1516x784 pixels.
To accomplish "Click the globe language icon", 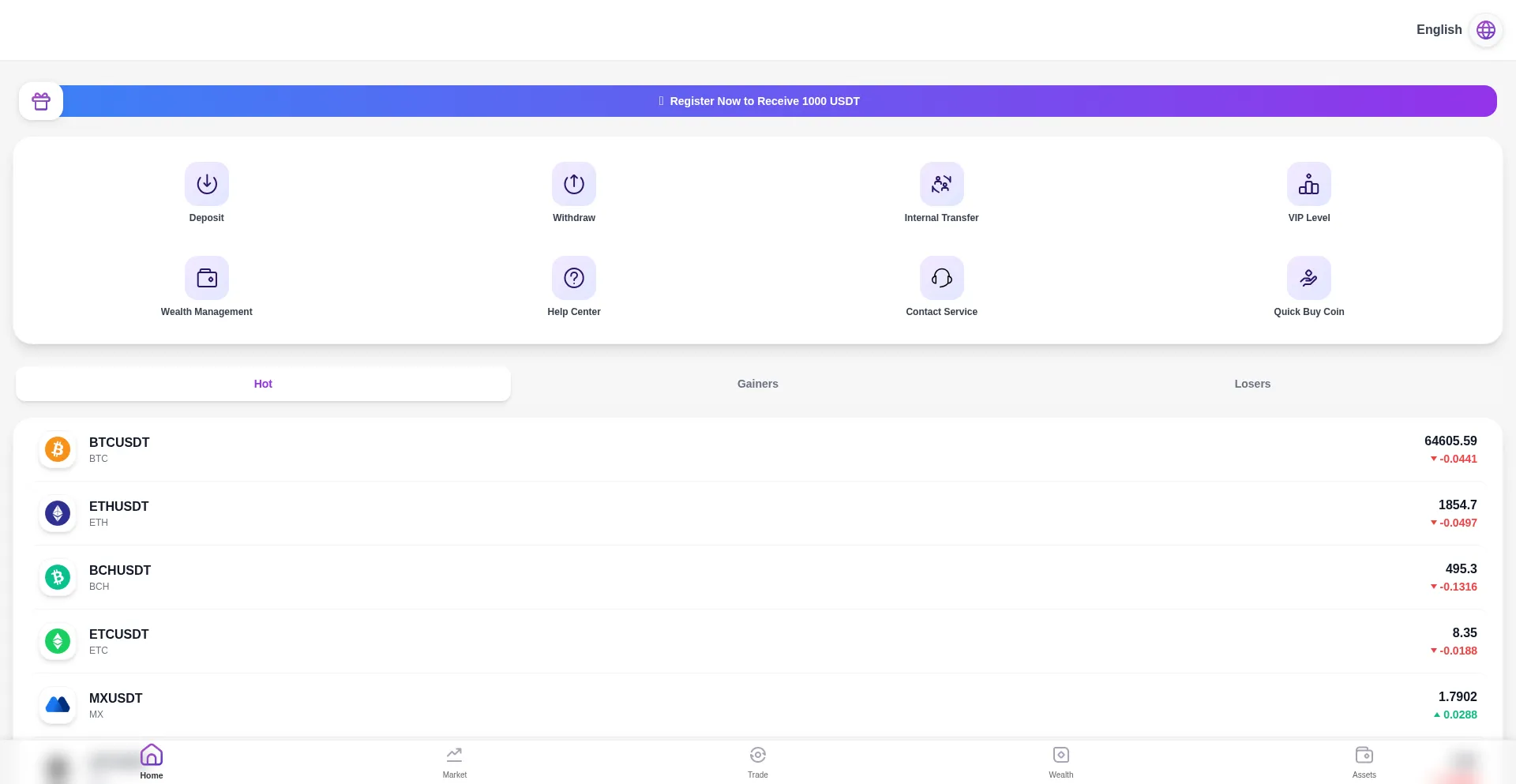I will (x=1486, y=30).
